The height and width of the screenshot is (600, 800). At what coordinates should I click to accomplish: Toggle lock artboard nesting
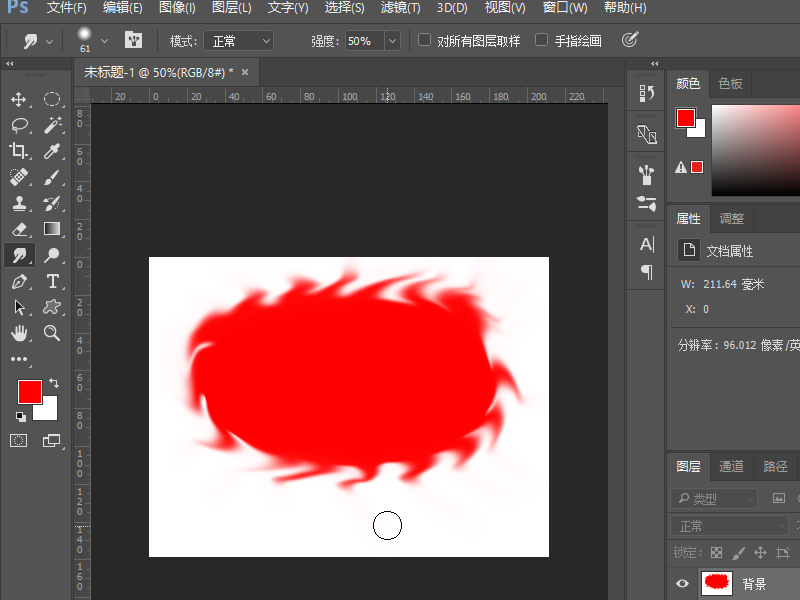pos(782,553)
